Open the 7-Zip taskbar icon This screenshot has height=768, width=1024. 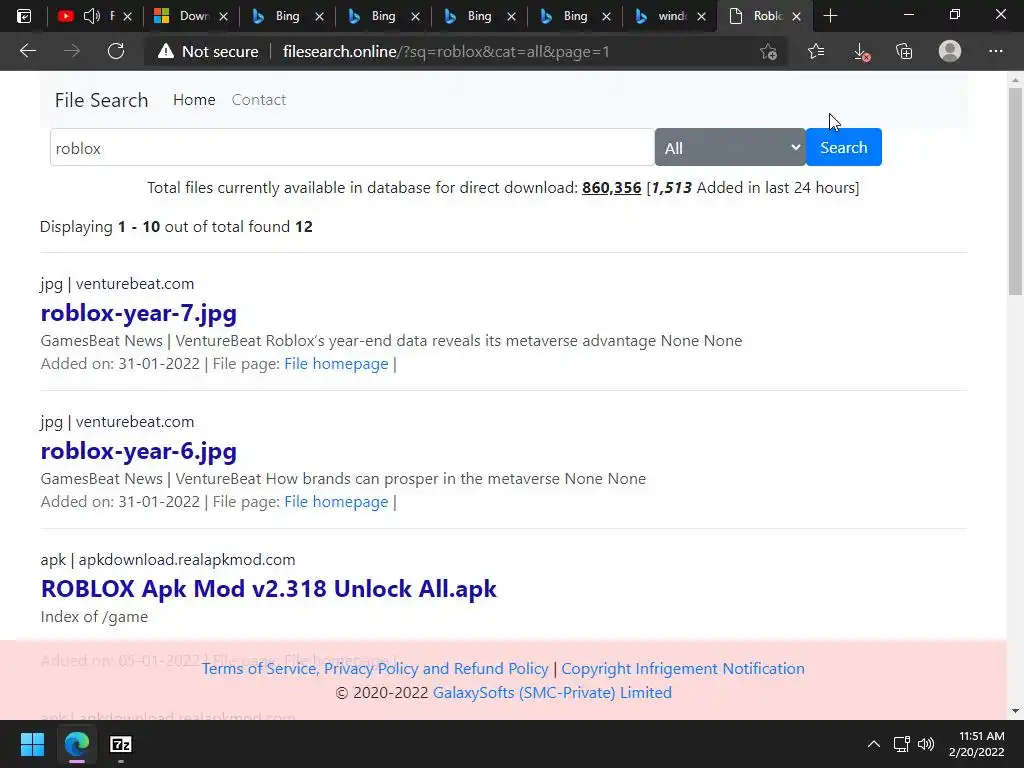click(121, 744)
